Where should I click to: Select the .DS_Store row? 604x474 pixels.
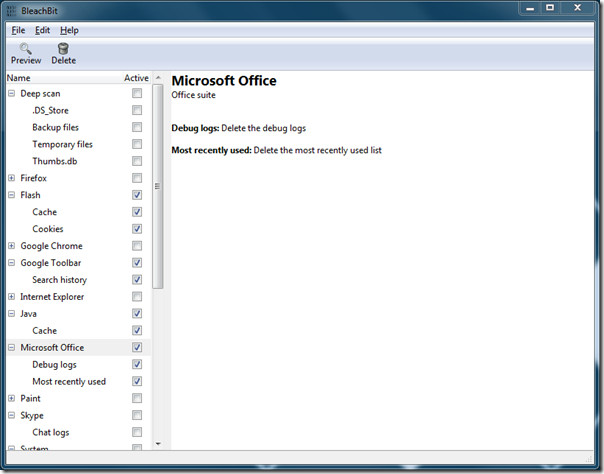pyautogui.click(x=79, y=111)
